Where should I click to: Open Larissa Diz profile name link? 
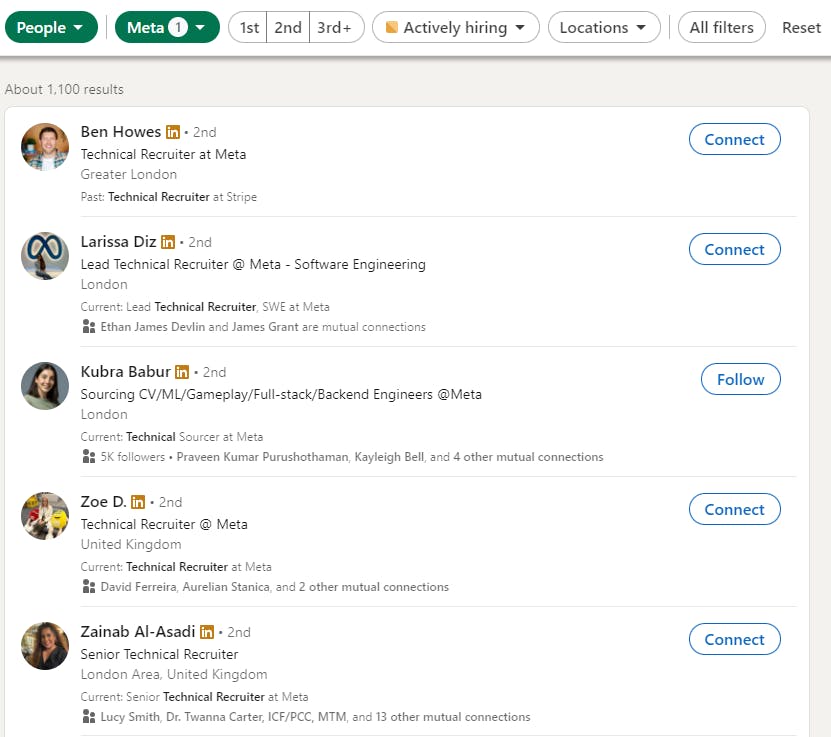118,242
